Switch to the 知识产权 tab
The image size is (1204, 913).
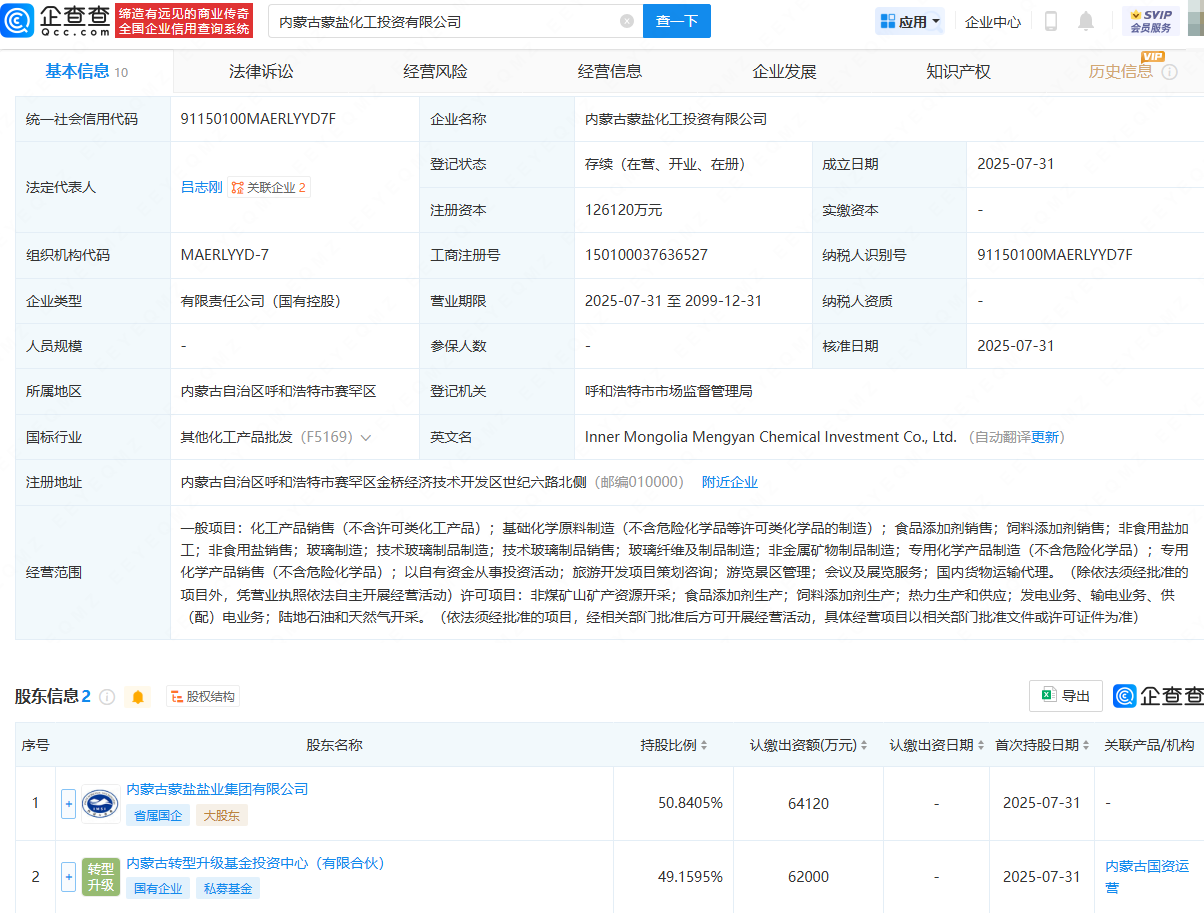pyautogui.click(x=958, y=72)
